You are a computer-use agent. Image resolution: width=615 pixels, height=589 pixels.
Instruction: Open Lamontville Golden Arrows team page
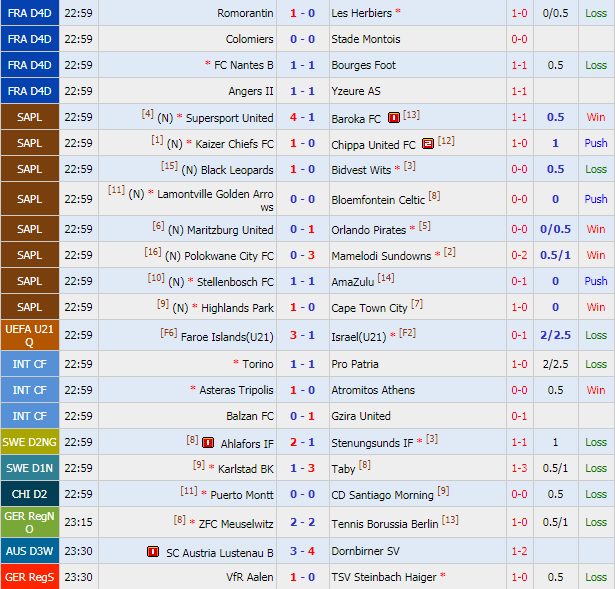tap(215, 200)
